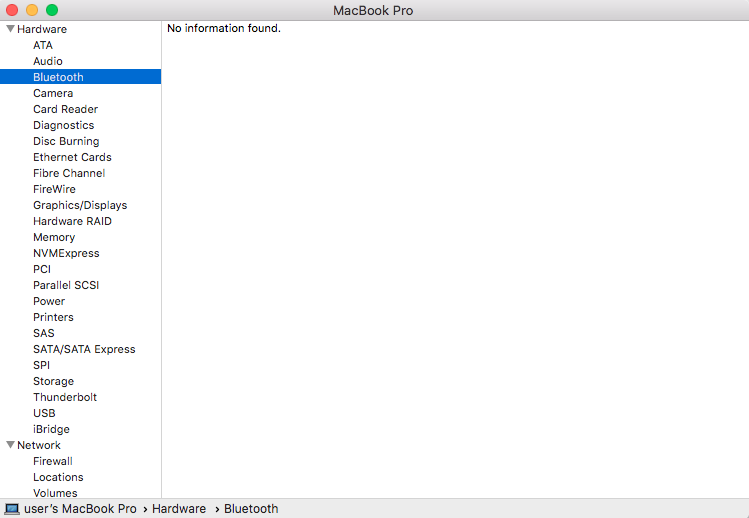Collapse the Network section triangle
The width and height of the screenshot is (749, 518).
pos(10,444)
